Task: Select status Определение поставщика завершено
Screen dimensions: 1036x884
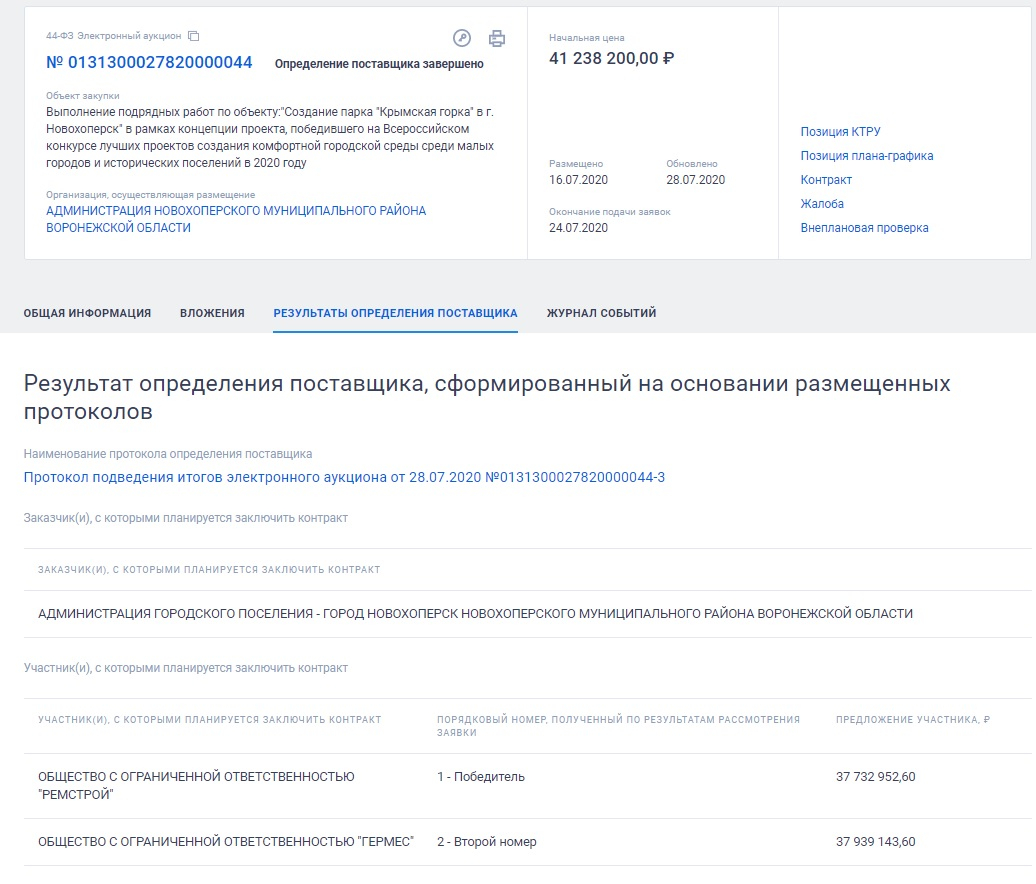Action: pyautogui.click(x=379, y=64)
